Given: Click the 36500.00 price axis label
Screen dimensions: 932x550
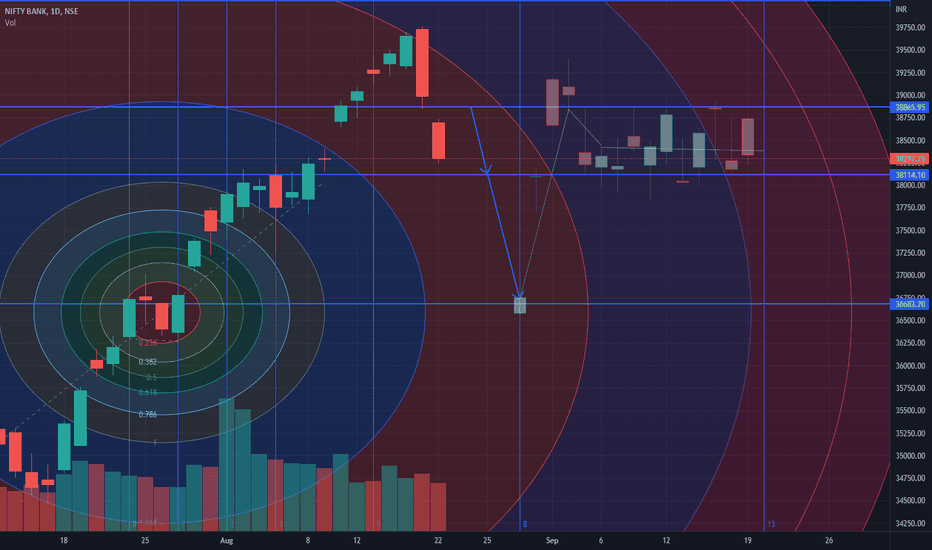Looking at the screenshot, I should [x=910, y=320].
